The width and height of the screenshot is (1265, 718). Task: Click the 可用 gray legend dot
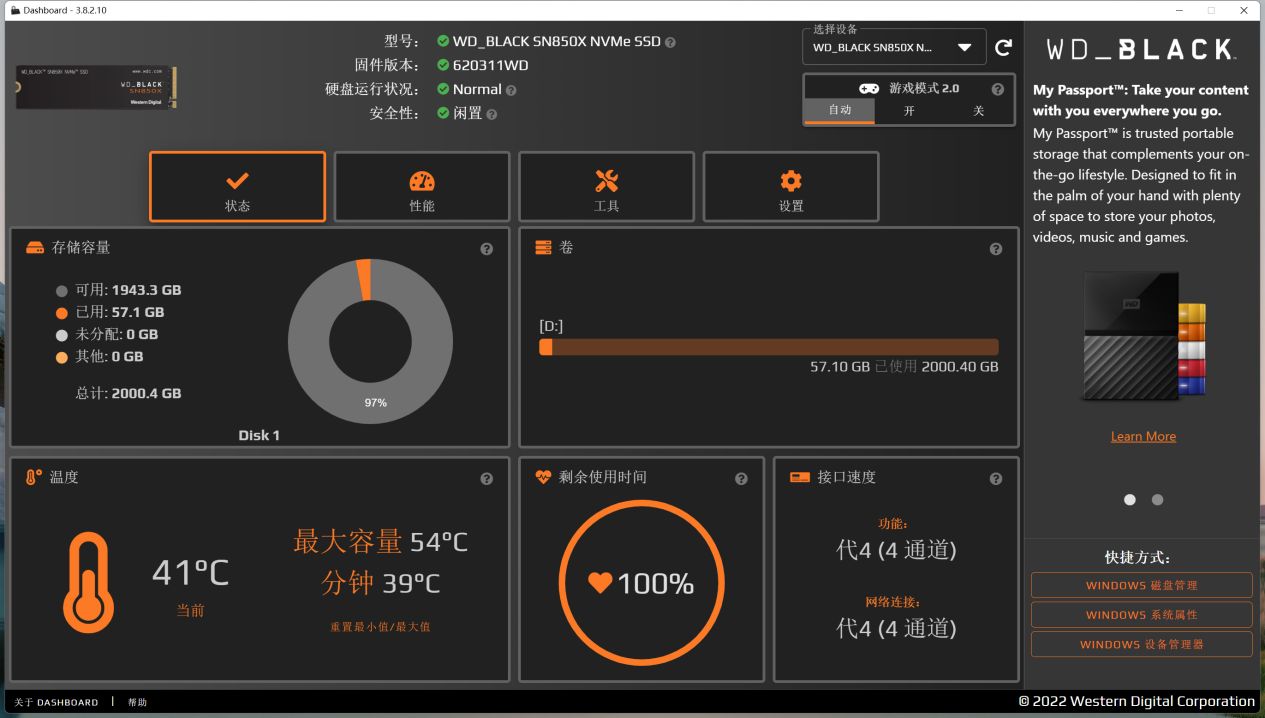click(62, 291)
